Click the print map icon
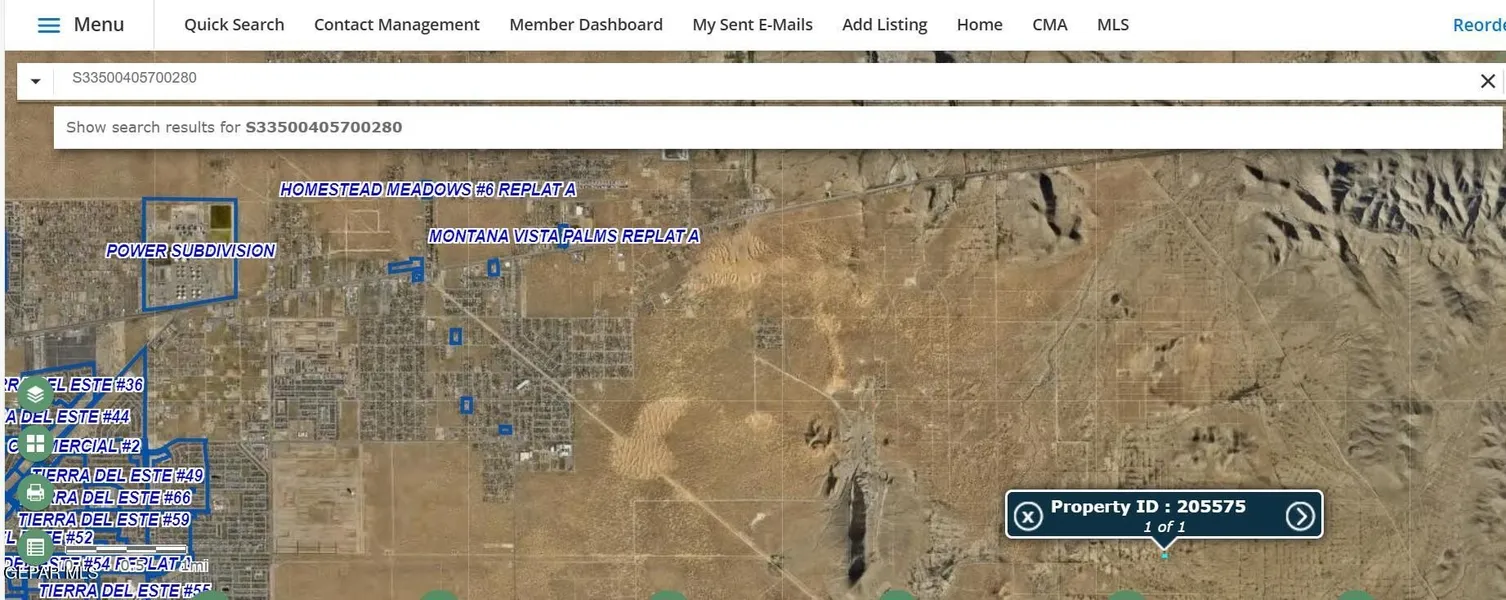Viewport: 1506px width, 600px height. coord(35,492)
